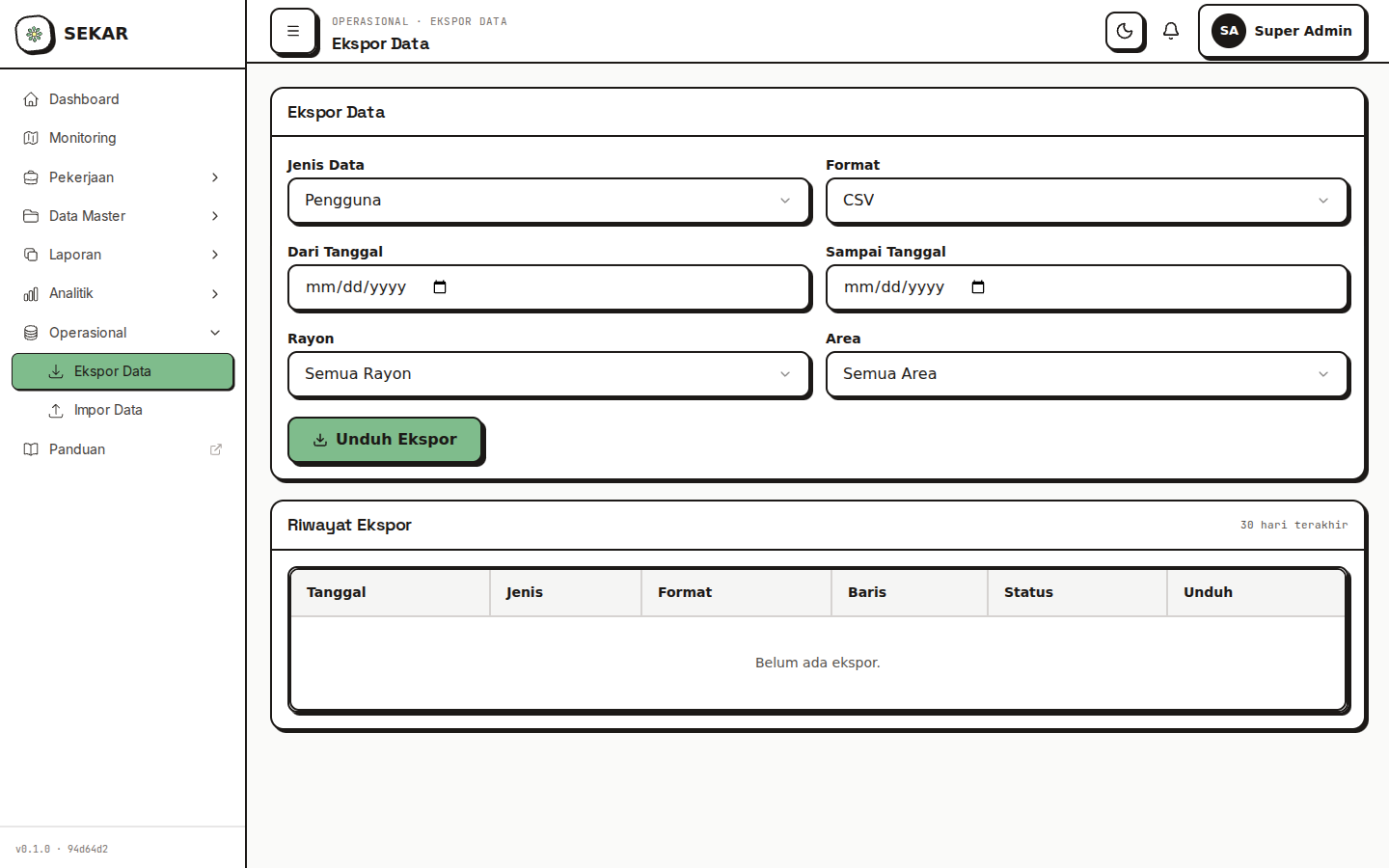Click the Dashboard home icon
This screenshot has height=868, width=1389.
click(31, 99)
